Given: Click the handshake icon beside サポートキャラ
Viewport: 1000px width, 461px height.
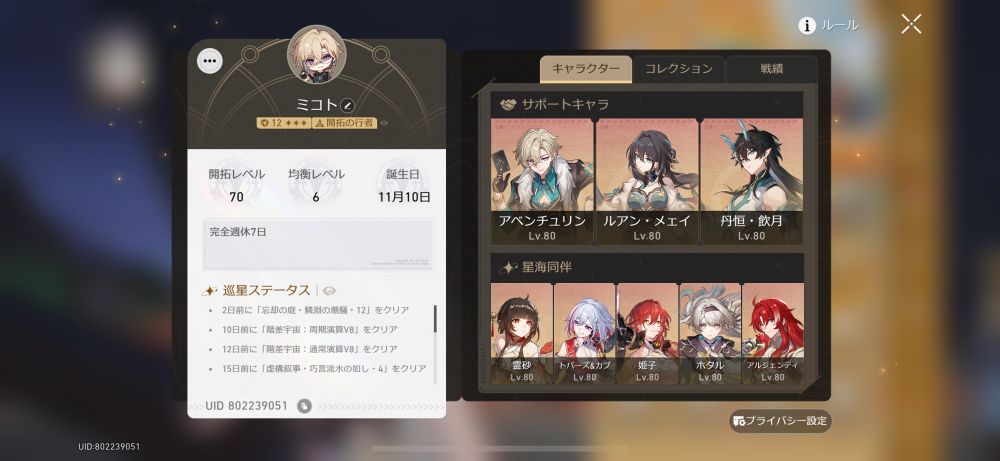Looking at the screenshot, I should coord(508,104).
